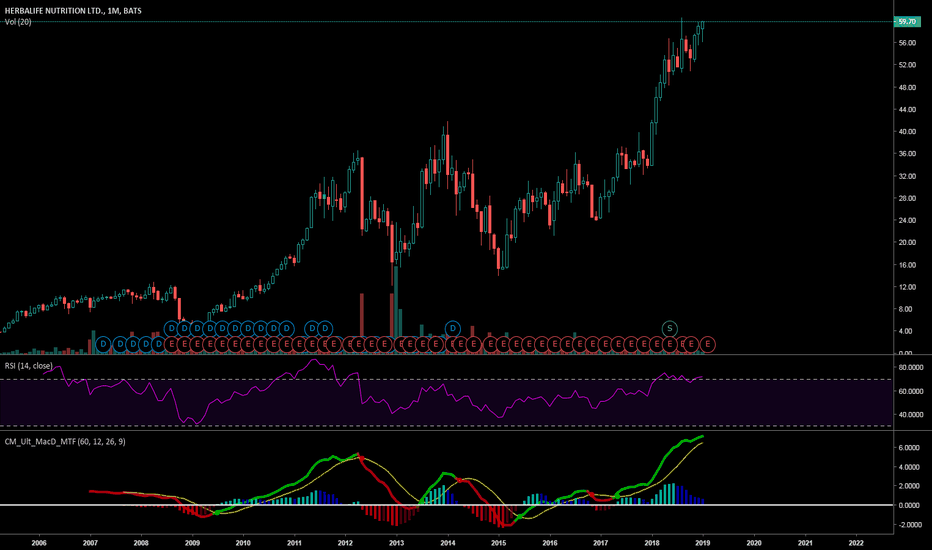Click the 56.00 price axis label
Screen dimensions: 932x550
pos(907,43)
